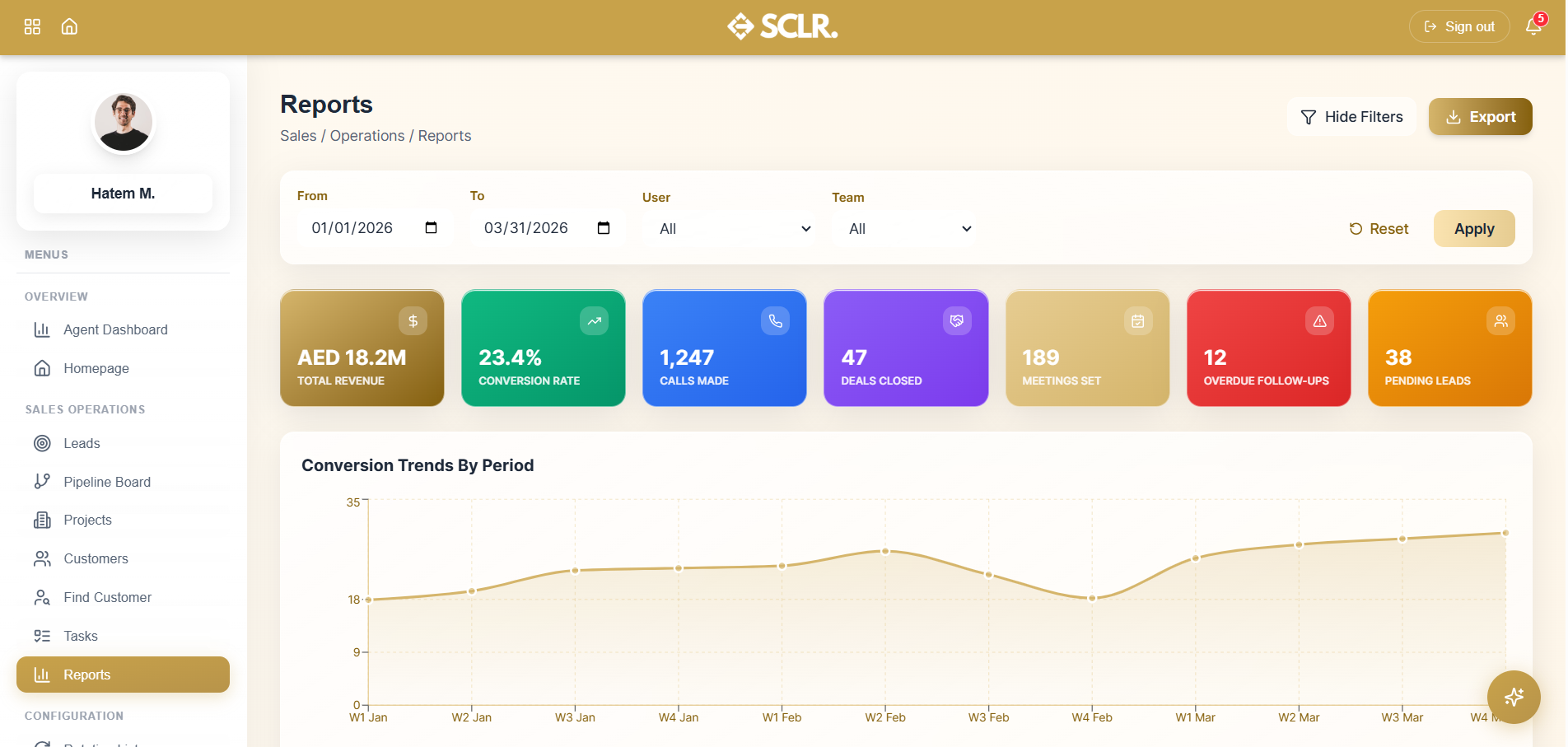Viewport: 1568px width, 747px height.
Task: Open Projects in sidebar
Action: point(123,520)
